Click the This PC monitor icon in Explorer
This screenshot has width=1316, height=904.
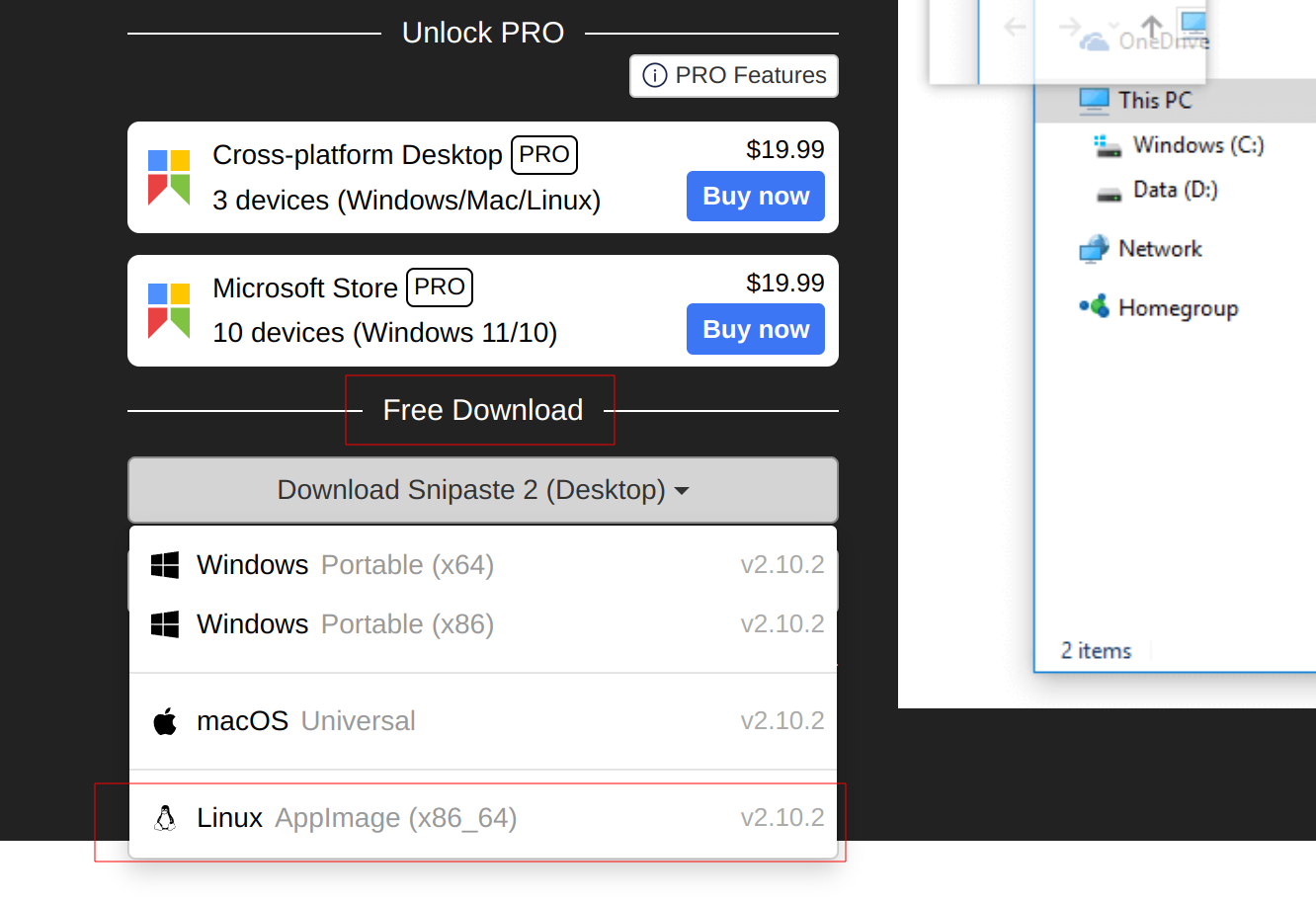point(1094,101)
